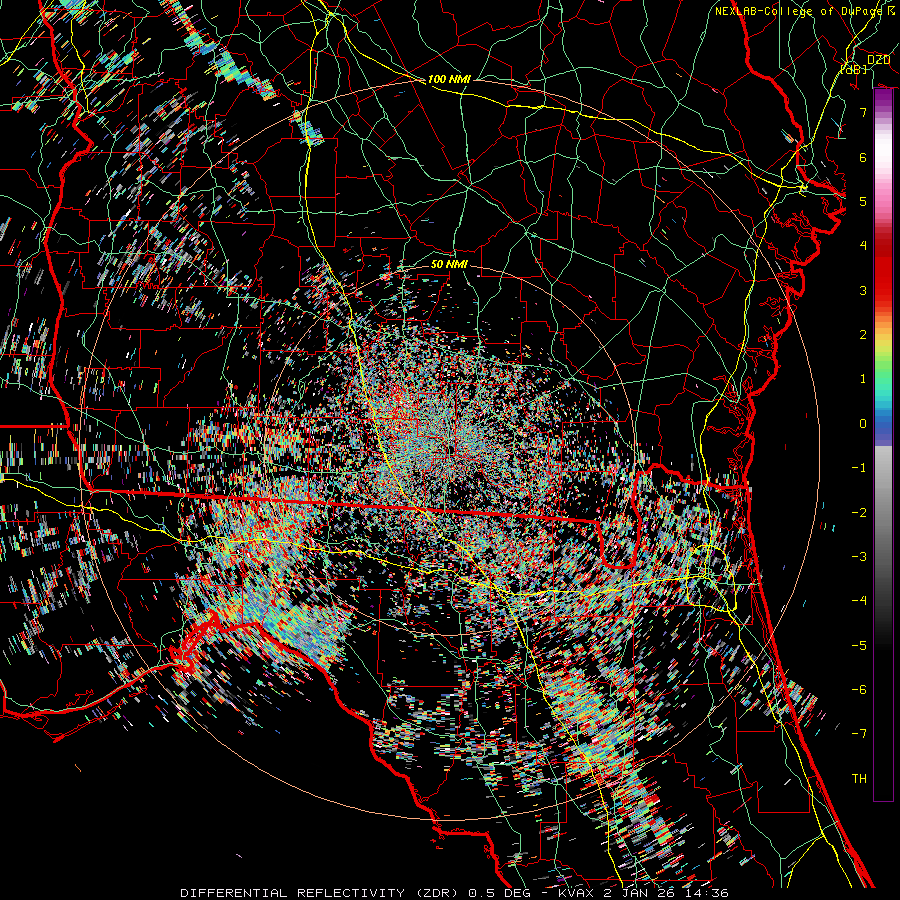Click the "7" value on color scale
The image size is (900, 900).
pos(863,112)
